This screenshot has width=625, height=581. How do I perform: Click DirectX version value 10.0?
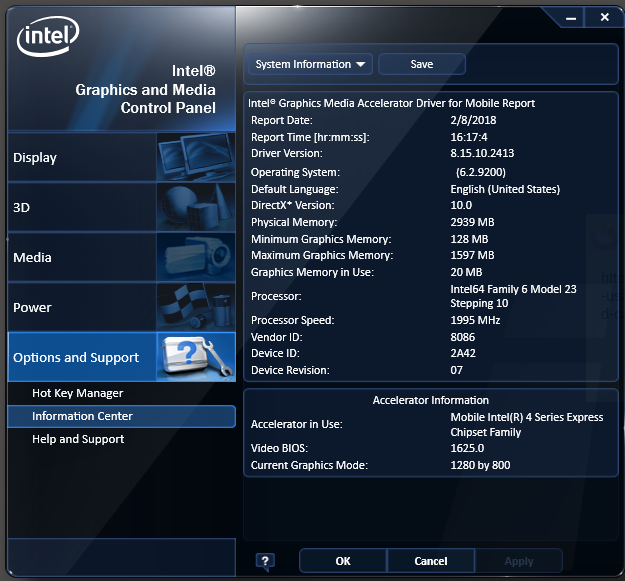coord(461,205)
